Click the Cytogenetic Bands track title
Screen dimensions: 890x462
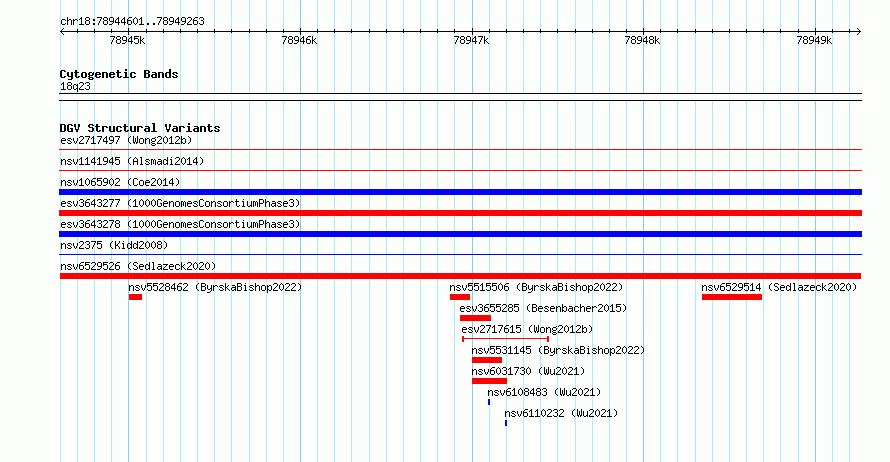[119, 74]
